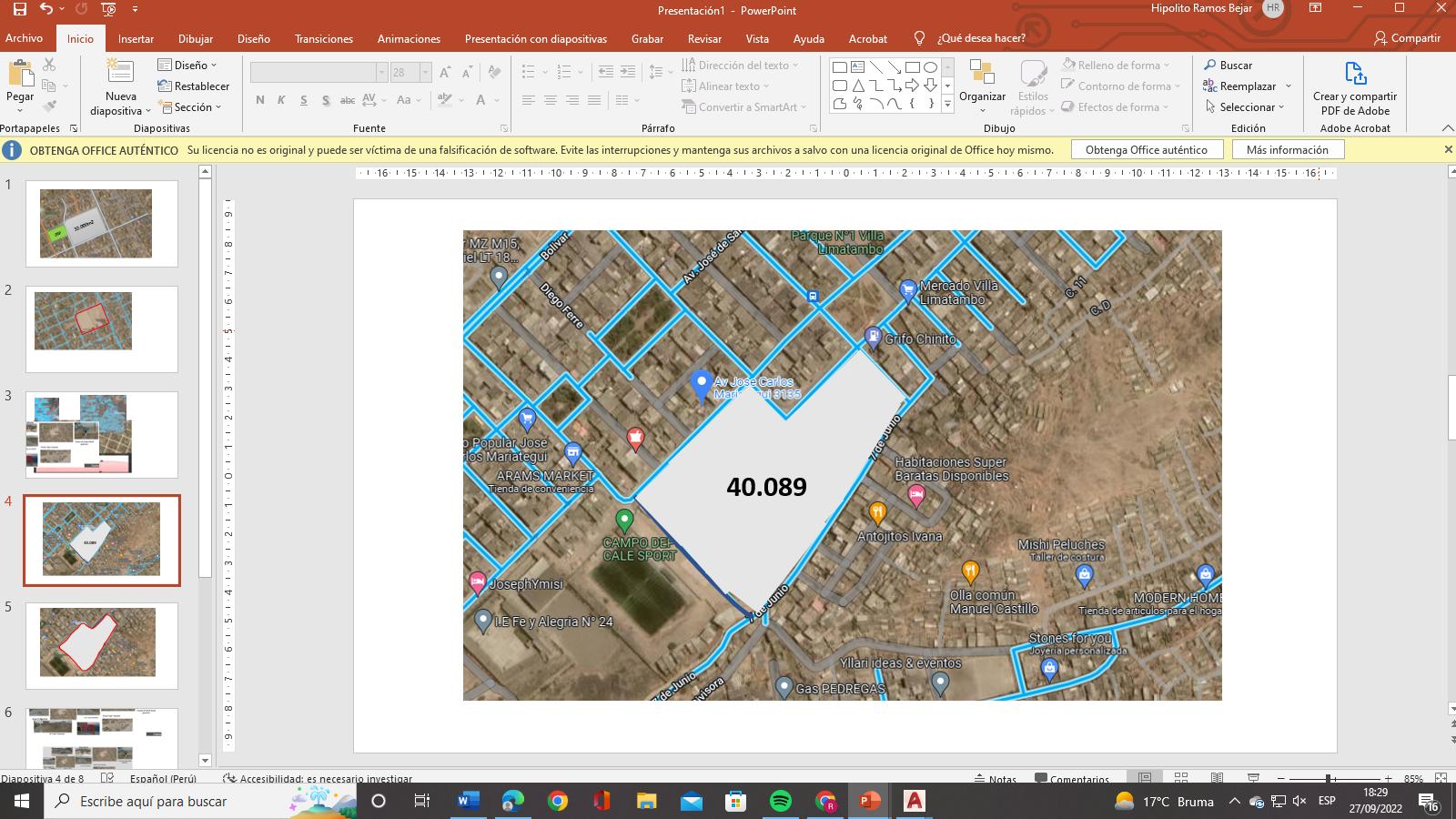Open the Notas pane from the status bar

995,779
